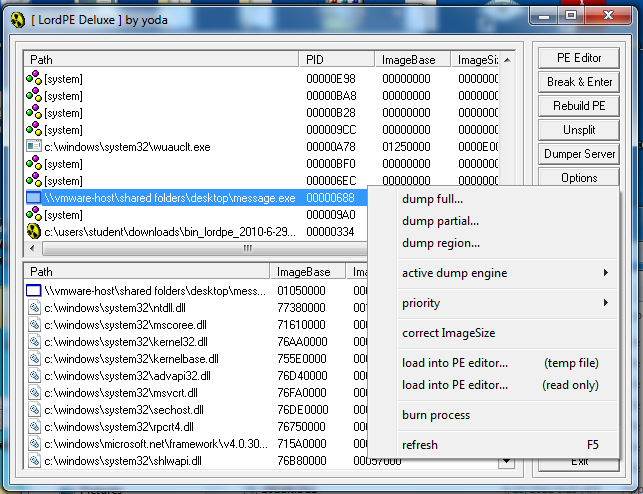Click the kernelbase.dll module icon
The height and width of the screenshot is (494, 643).
tap(34, 359)
